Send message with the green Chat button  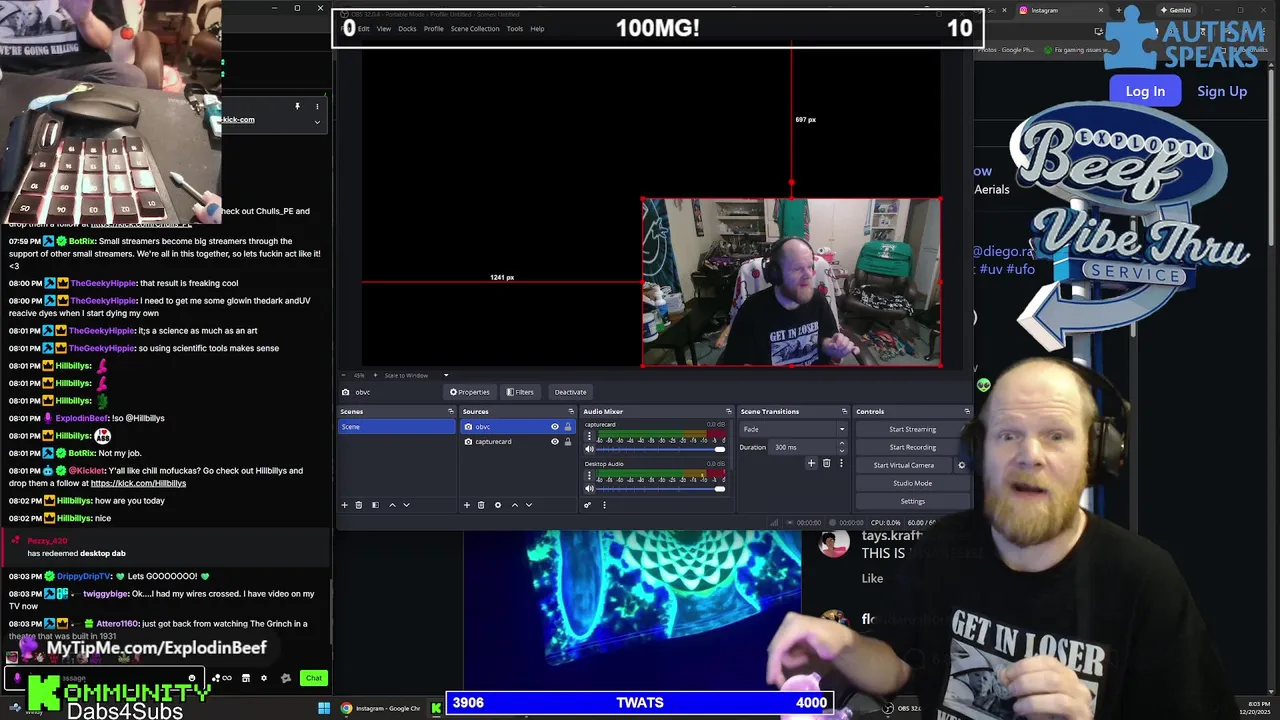tap(314, 678)
